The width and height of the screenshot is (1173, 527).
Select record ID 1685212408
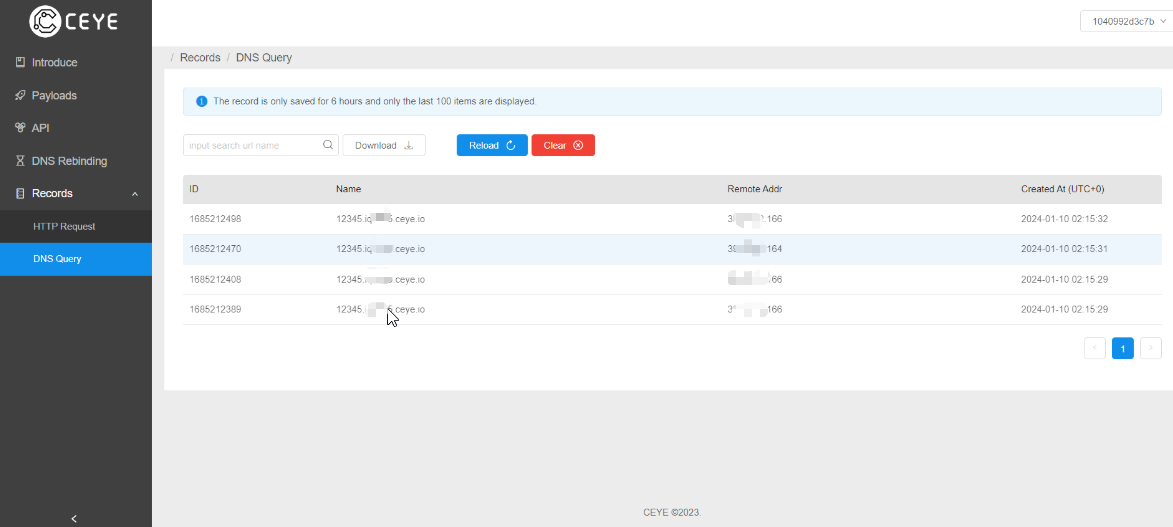click(x=215, y=279)
